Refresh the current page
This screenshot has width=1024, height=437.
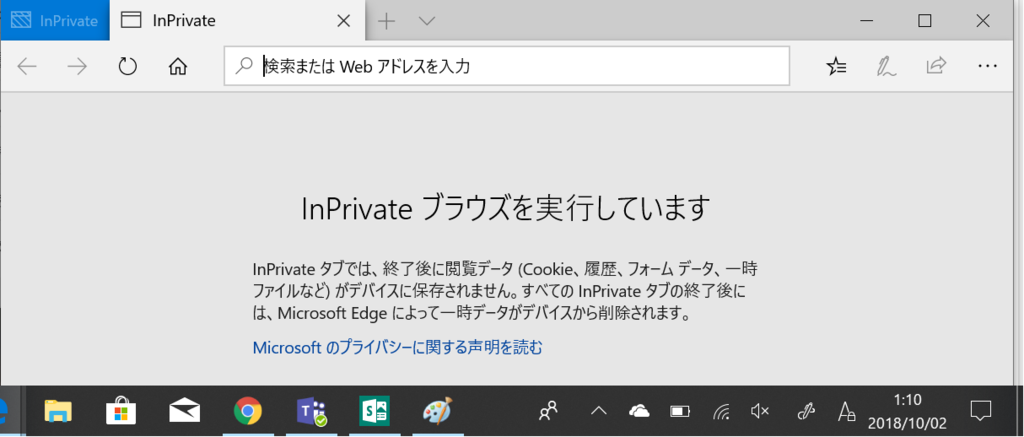pos(127,66)
